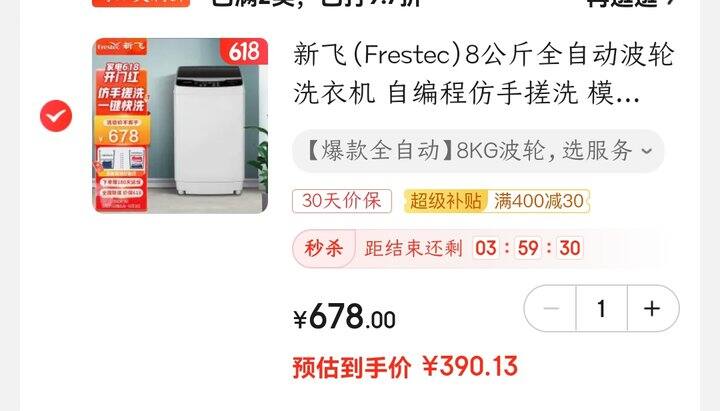Tap the 618 badge on product image
Image resolution: width=720 pixels, height=411 pixels.
(244, 51)
